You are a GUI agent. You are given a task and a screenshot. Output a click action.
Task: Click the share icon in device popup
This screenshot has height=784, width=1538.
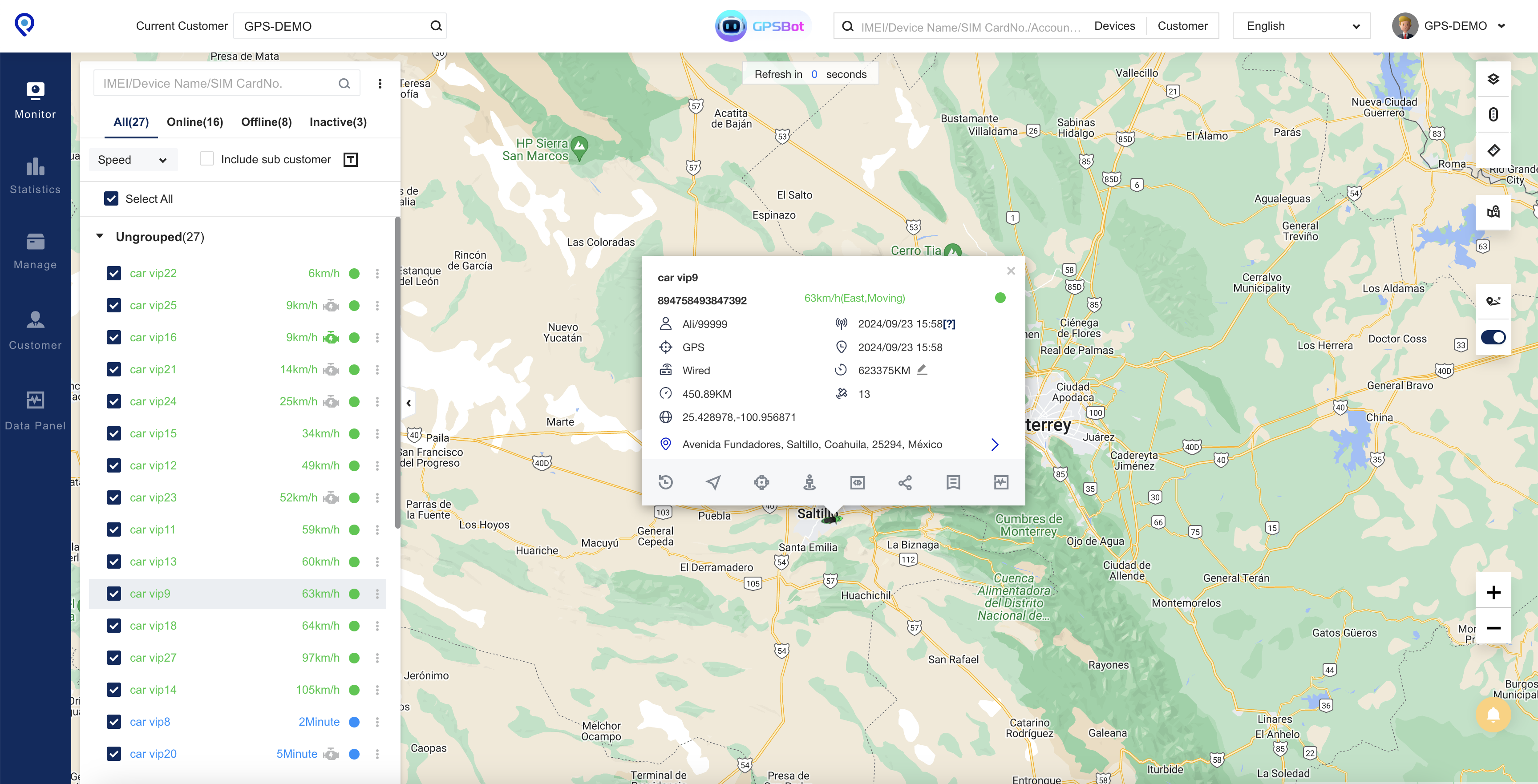(905, 482)
